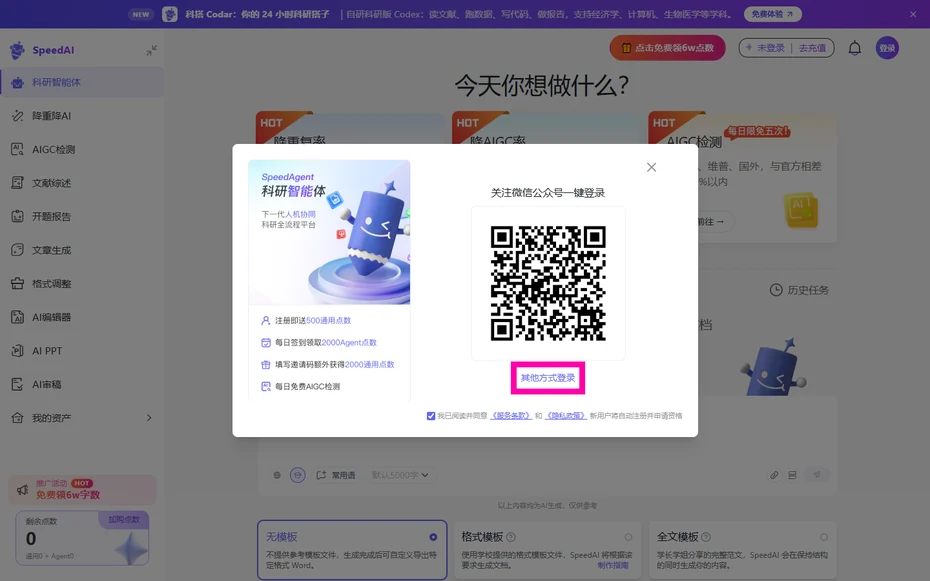Image resolution: width=930 pixels, height=581 pixels.
Task: Select the 格式模板 radio option
Action: coord(628,537)
